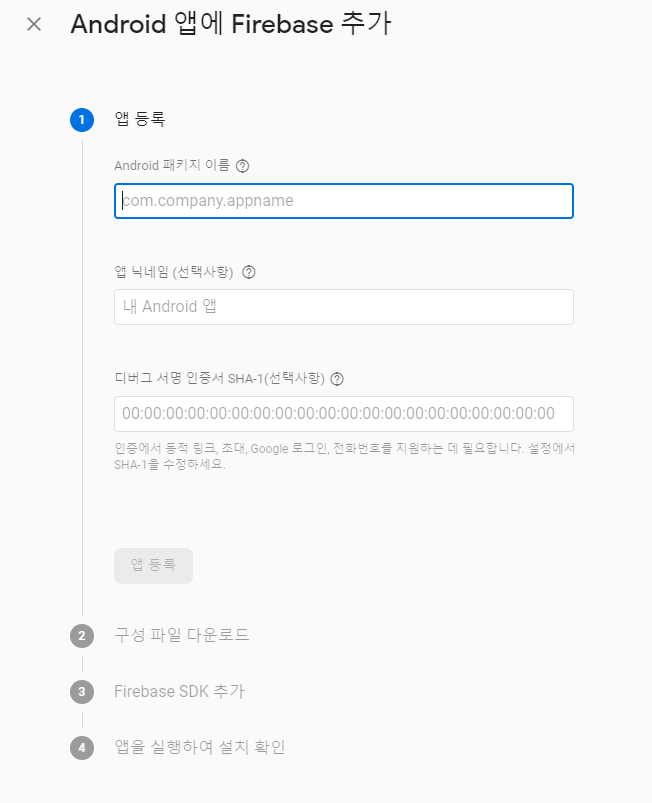Click the SHA-1 certificate input field
The width and height of the screenshot is (652, 803).
click(x=344, y=414)
